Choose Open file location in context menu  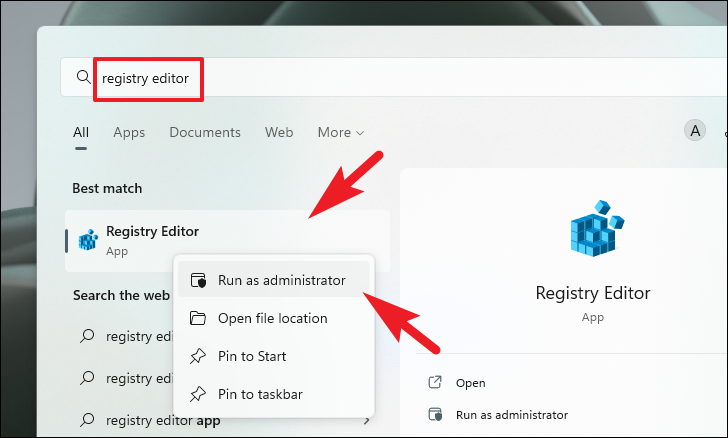(x=274, y=318)
